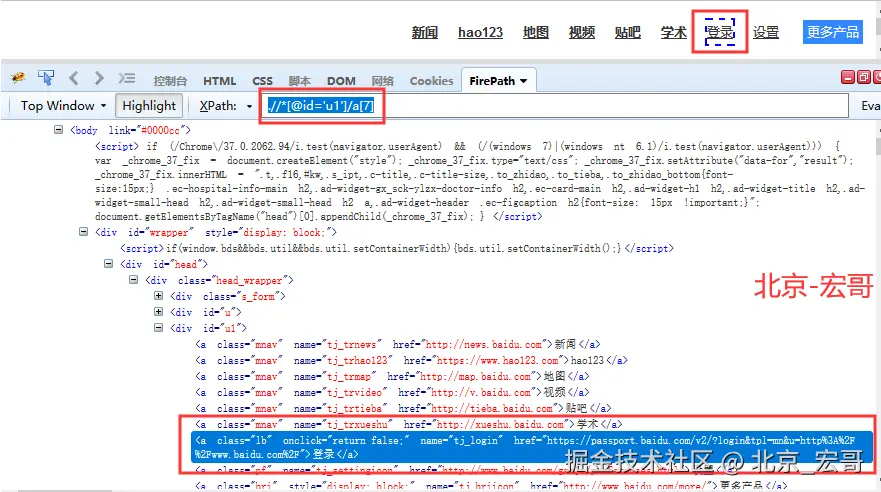Open the FirePath tab dropdown arrow

(x=524, y=81)
